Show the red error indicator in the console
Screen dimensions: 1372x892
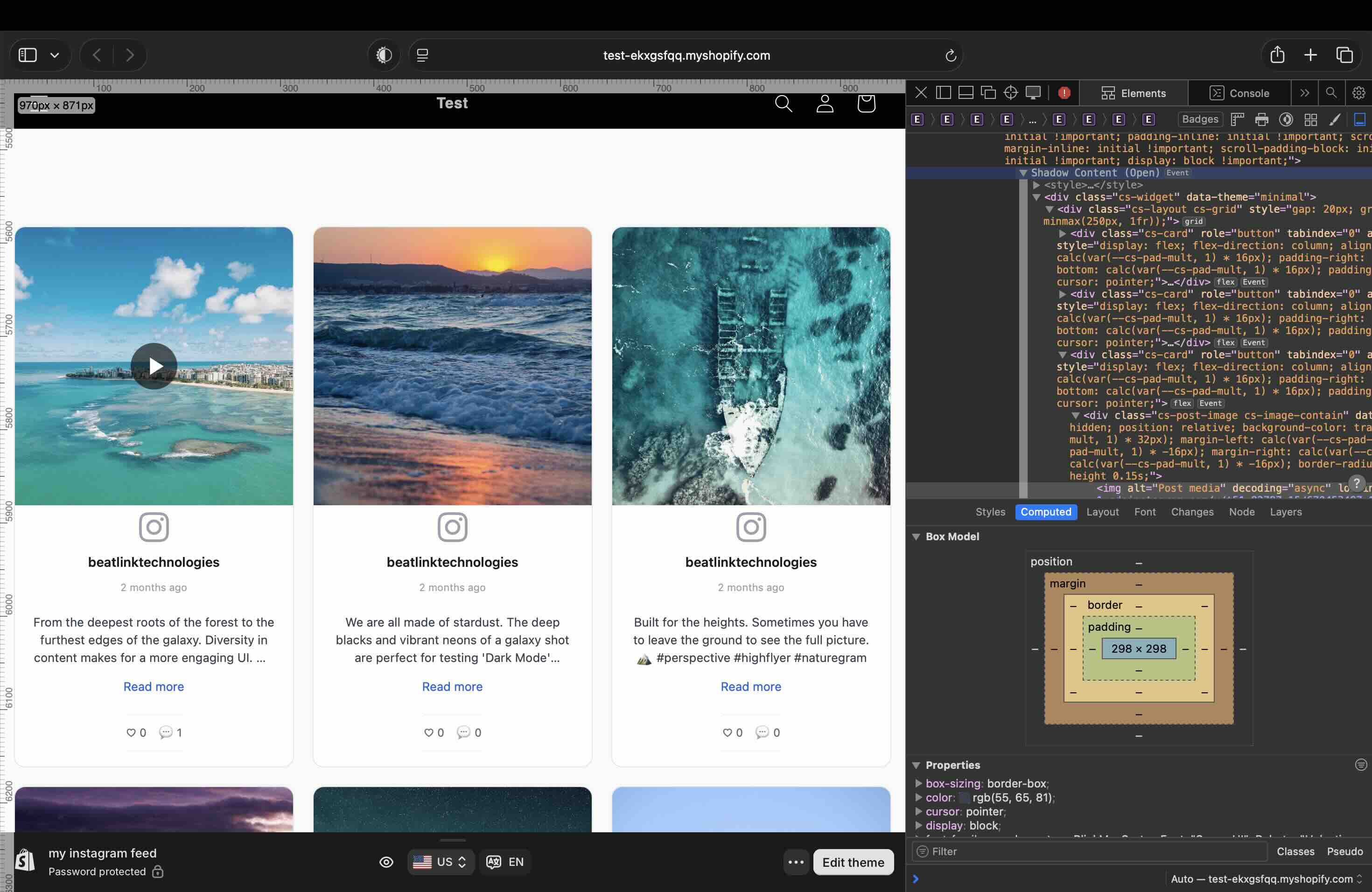click(1064, 93)
